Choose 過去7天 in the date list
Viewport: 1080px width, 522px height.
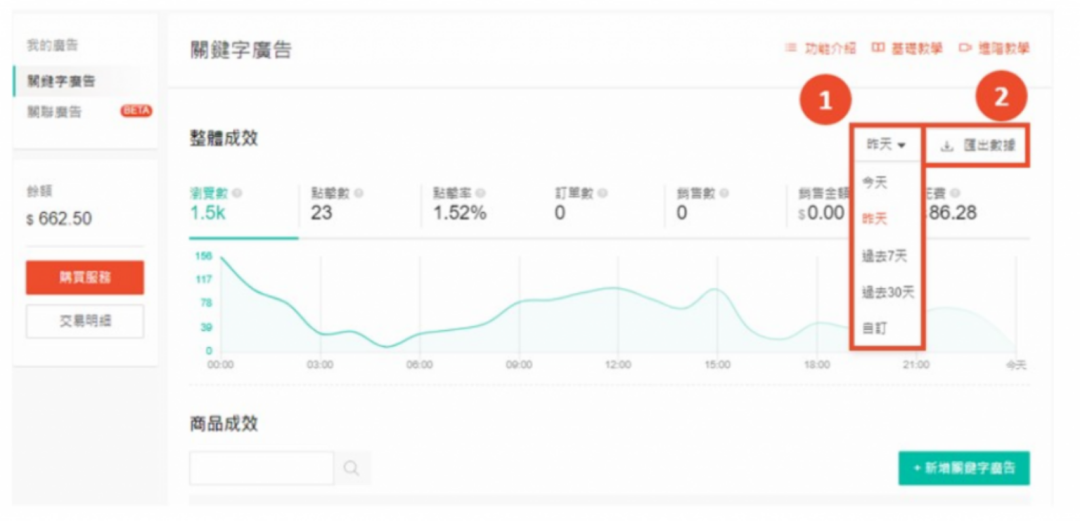tap(884, 256)
